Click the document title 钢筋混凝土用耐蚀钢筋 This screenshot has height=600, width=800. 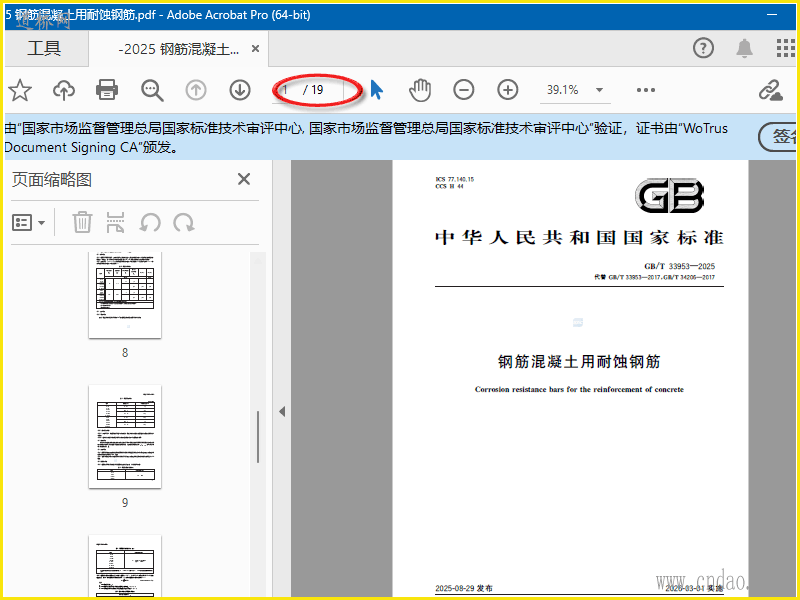point(579,362)
